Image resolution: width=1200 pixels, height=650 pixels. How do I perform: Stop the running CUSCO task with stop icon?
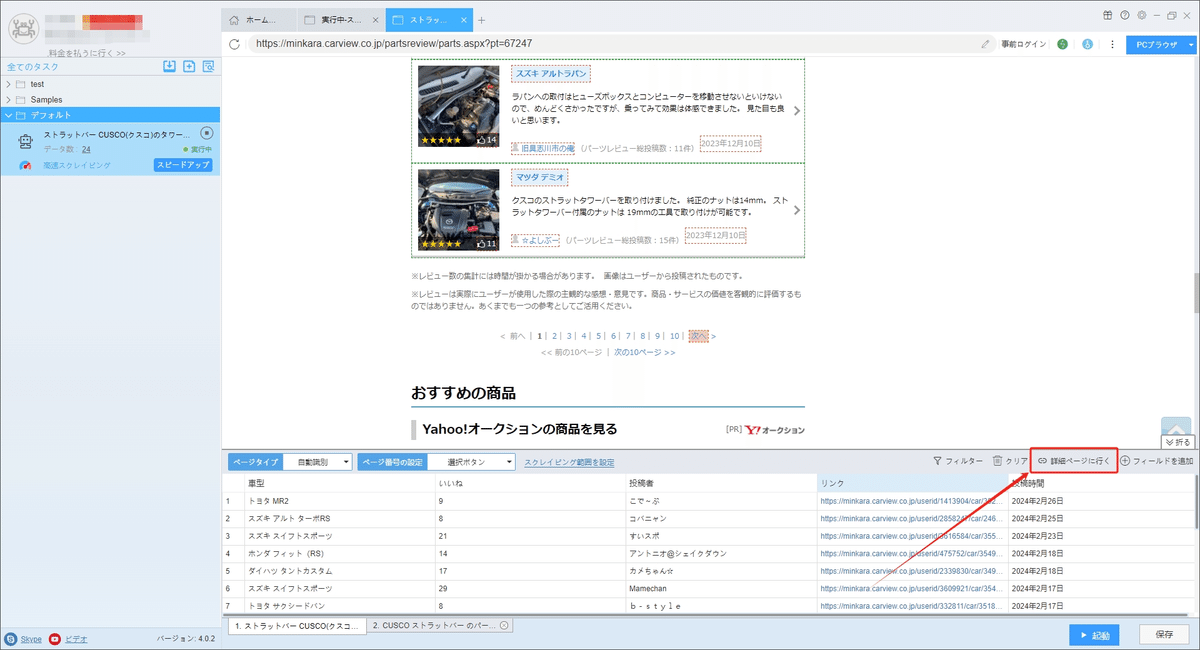pyautogui.click(x=206, y=133)
